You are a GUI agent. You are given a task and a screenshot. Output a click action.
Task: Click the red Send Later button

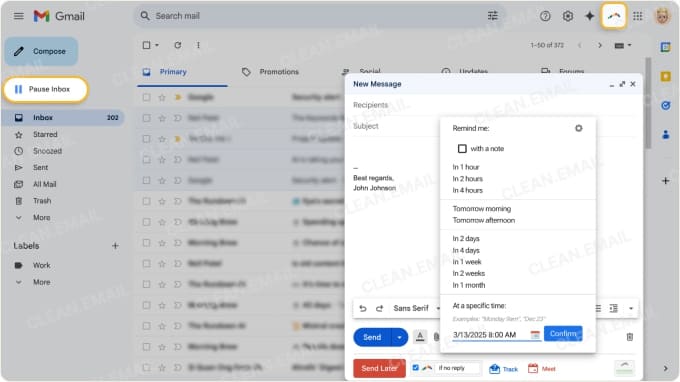379,368
